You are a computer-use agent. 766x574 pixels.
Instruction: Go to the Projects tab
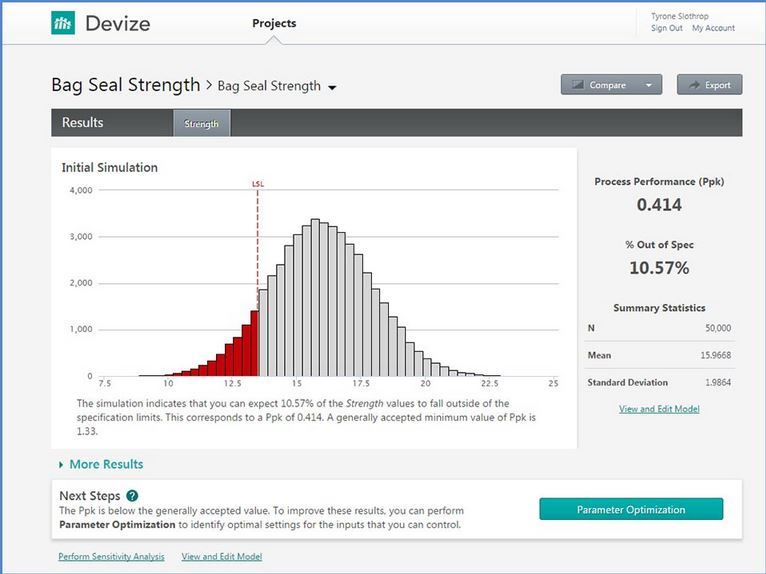(x=274, y=23)
